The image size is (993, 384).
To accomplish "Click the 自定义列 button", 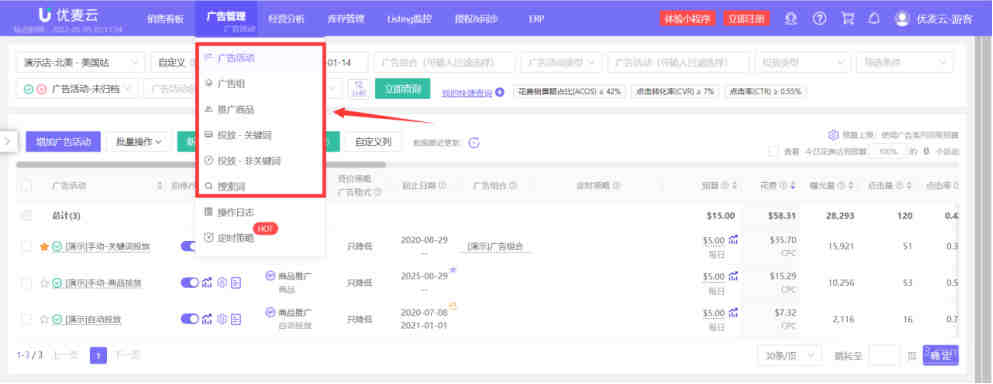I will pos(373,142).
